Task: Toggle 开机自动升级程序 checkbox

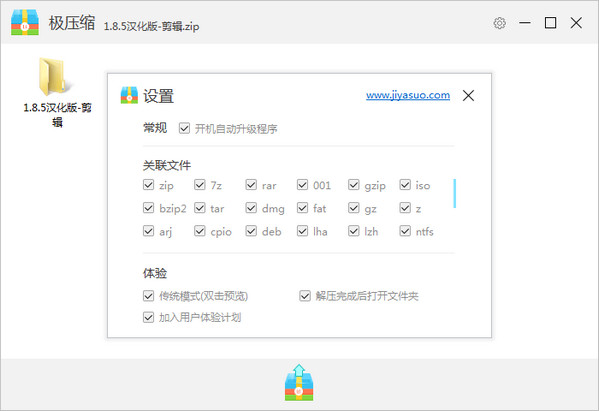Action: point(184,128)
